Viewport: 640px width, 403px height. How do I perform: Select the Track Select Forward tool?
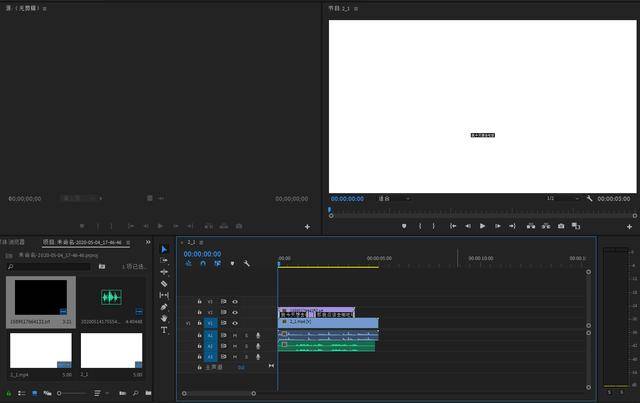[164, 261]
